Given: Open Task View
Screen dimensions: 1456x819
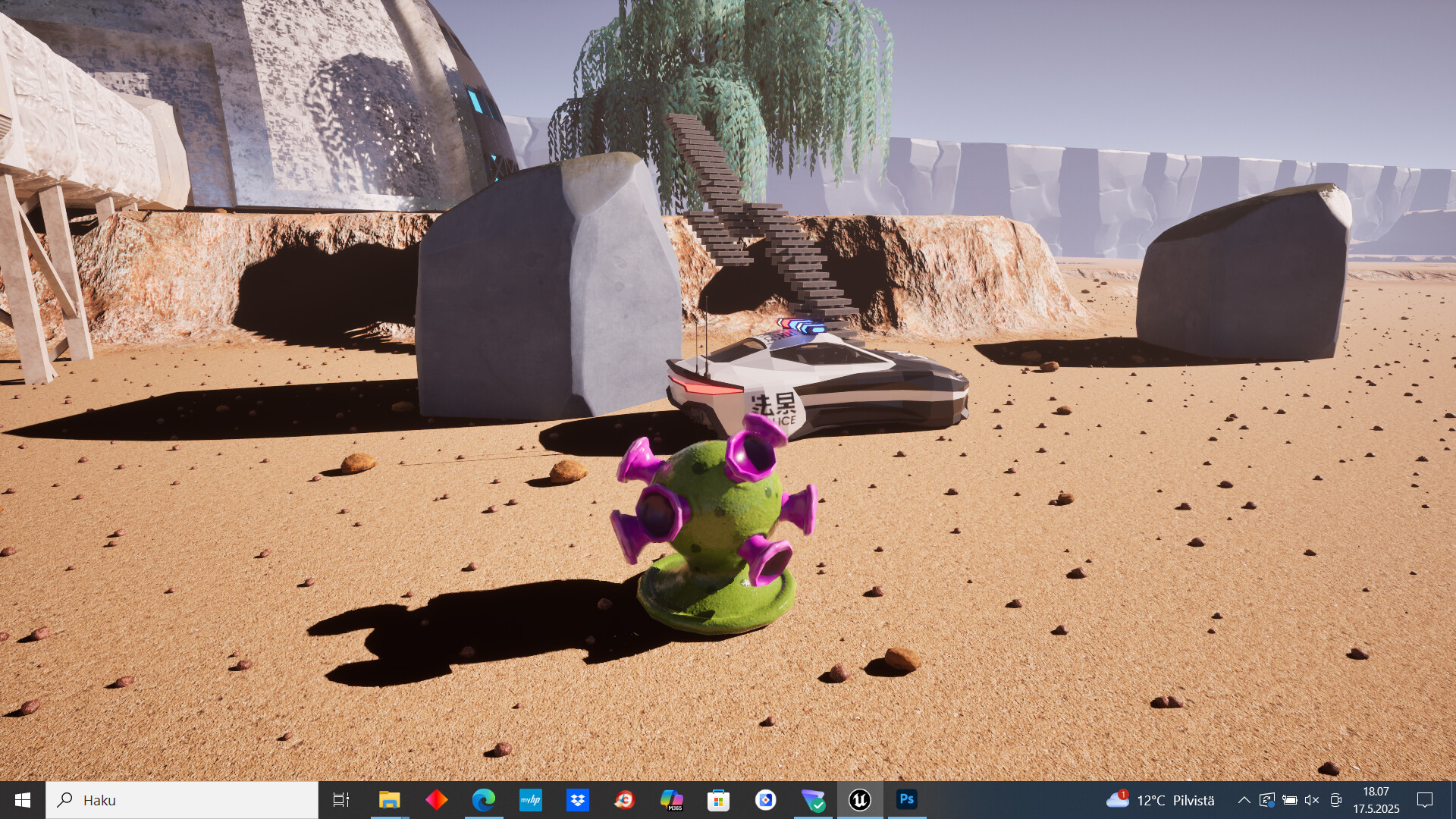Looking at the screenshot, I should (342, 800).
